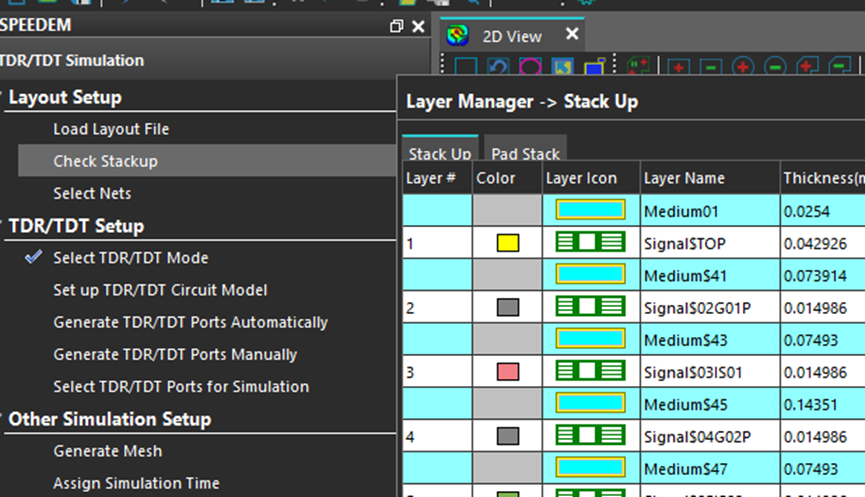Image resolution: width=865 pixels, height=497 pixels.
Task: Select the Medium01 layer name cell
Action: (710, 210)
